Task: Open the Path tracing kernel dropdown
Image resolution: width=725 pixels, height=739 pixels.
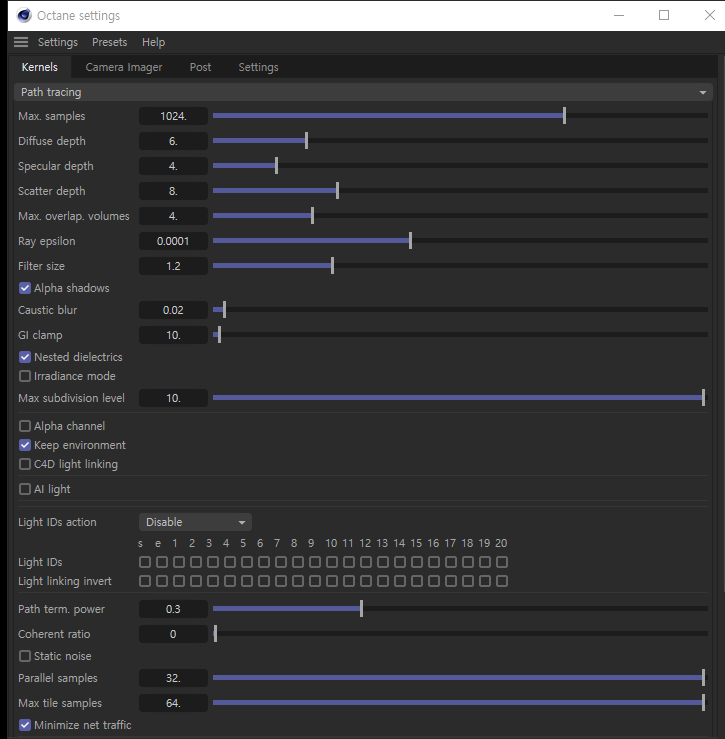Action: (x=363, y=92)
